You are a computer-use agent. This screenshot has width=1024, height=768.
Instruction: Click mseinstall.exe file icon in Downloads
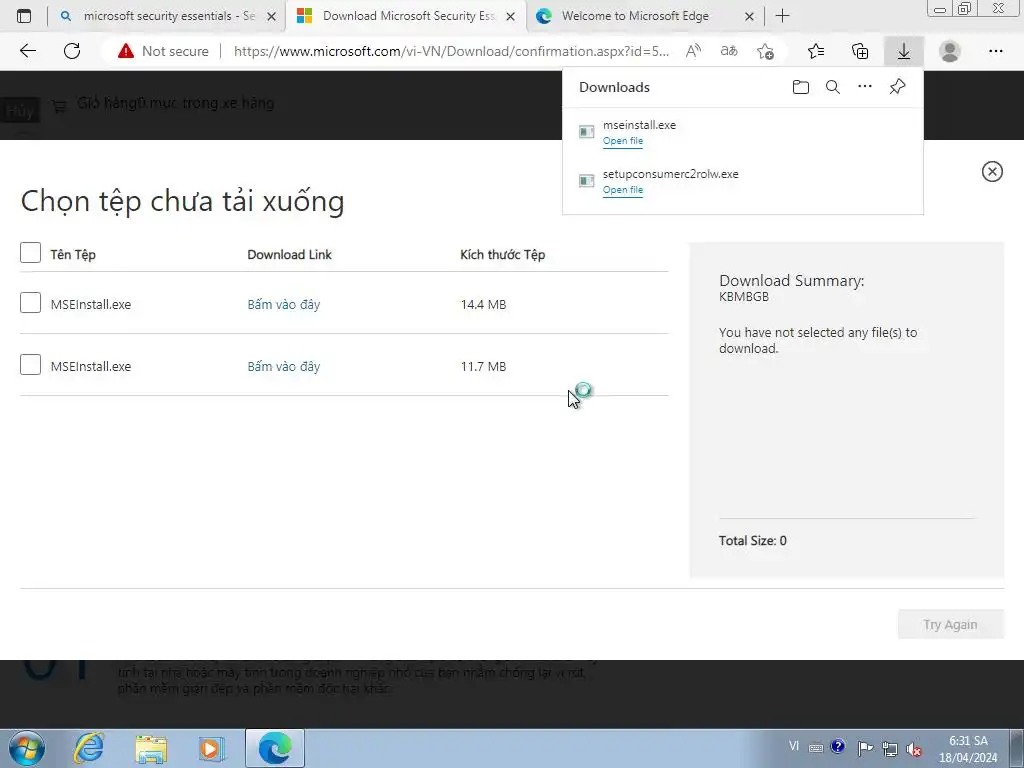[586, 132]
